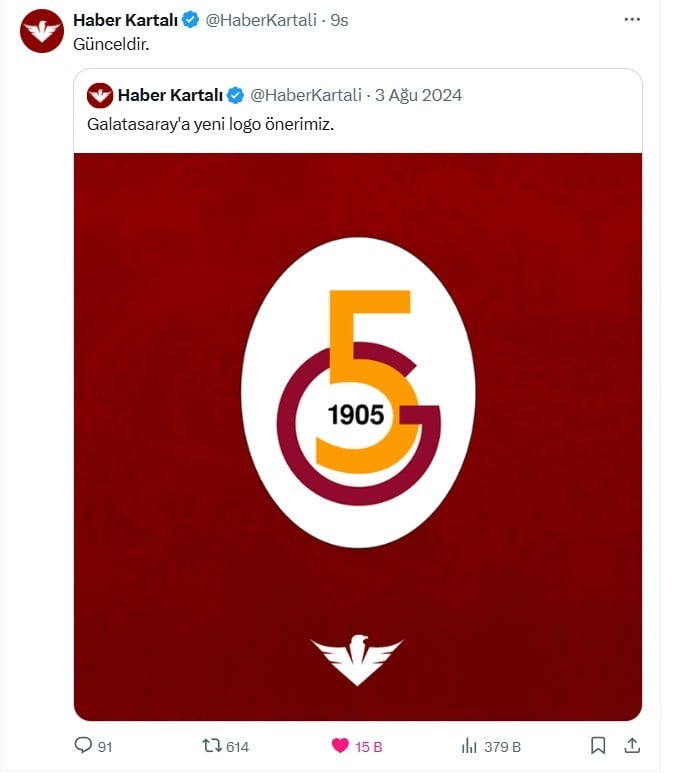
Task: Click the retweet icon
Action: (211, 746)
